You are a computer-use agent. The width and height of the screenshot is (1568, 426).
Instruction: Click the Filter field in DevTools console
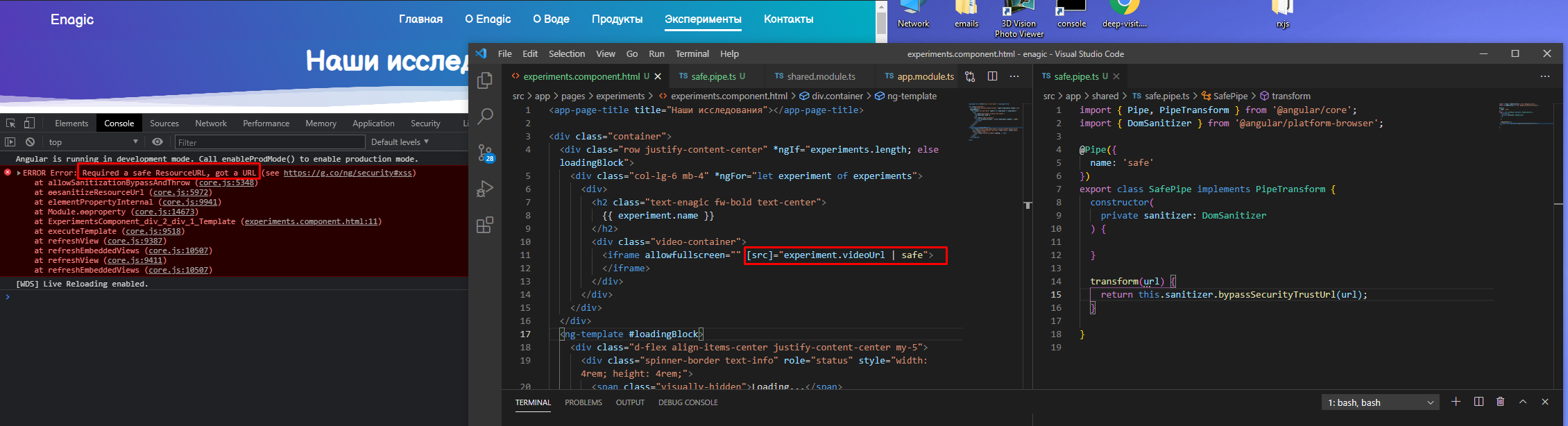pyautogui.click(x=269, y=142)
